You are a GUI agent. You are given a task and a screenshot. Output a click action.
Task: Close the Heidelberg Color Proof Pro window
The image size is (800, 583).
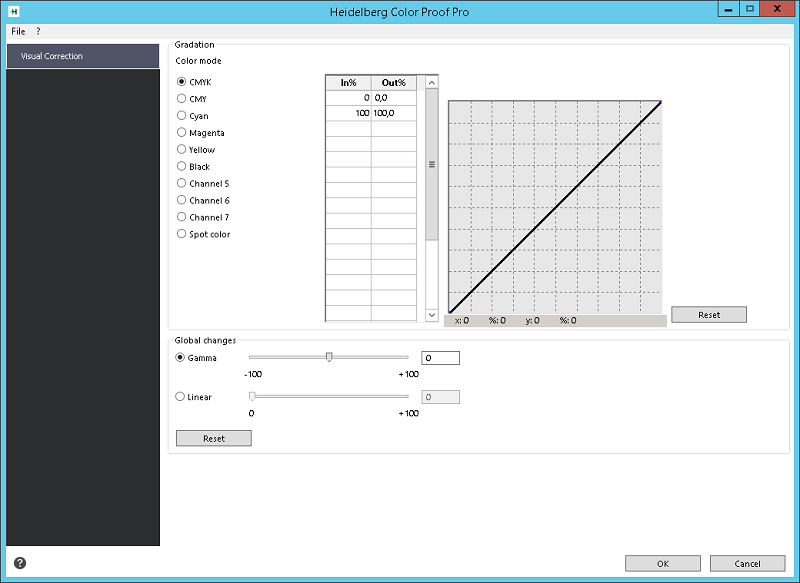[777, 9]
